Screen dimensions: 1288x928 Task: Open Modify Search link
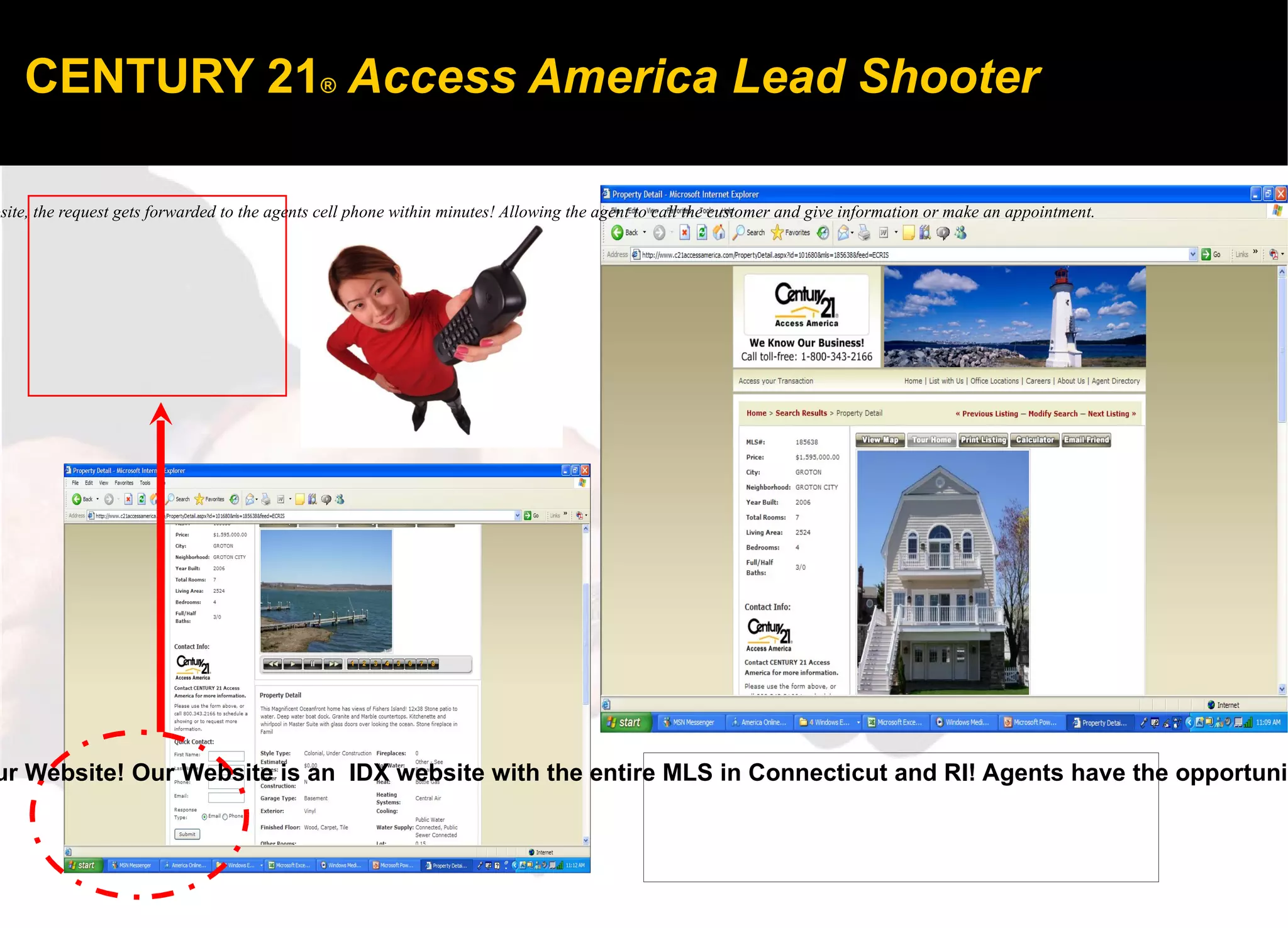click(x=1053, y=414)
